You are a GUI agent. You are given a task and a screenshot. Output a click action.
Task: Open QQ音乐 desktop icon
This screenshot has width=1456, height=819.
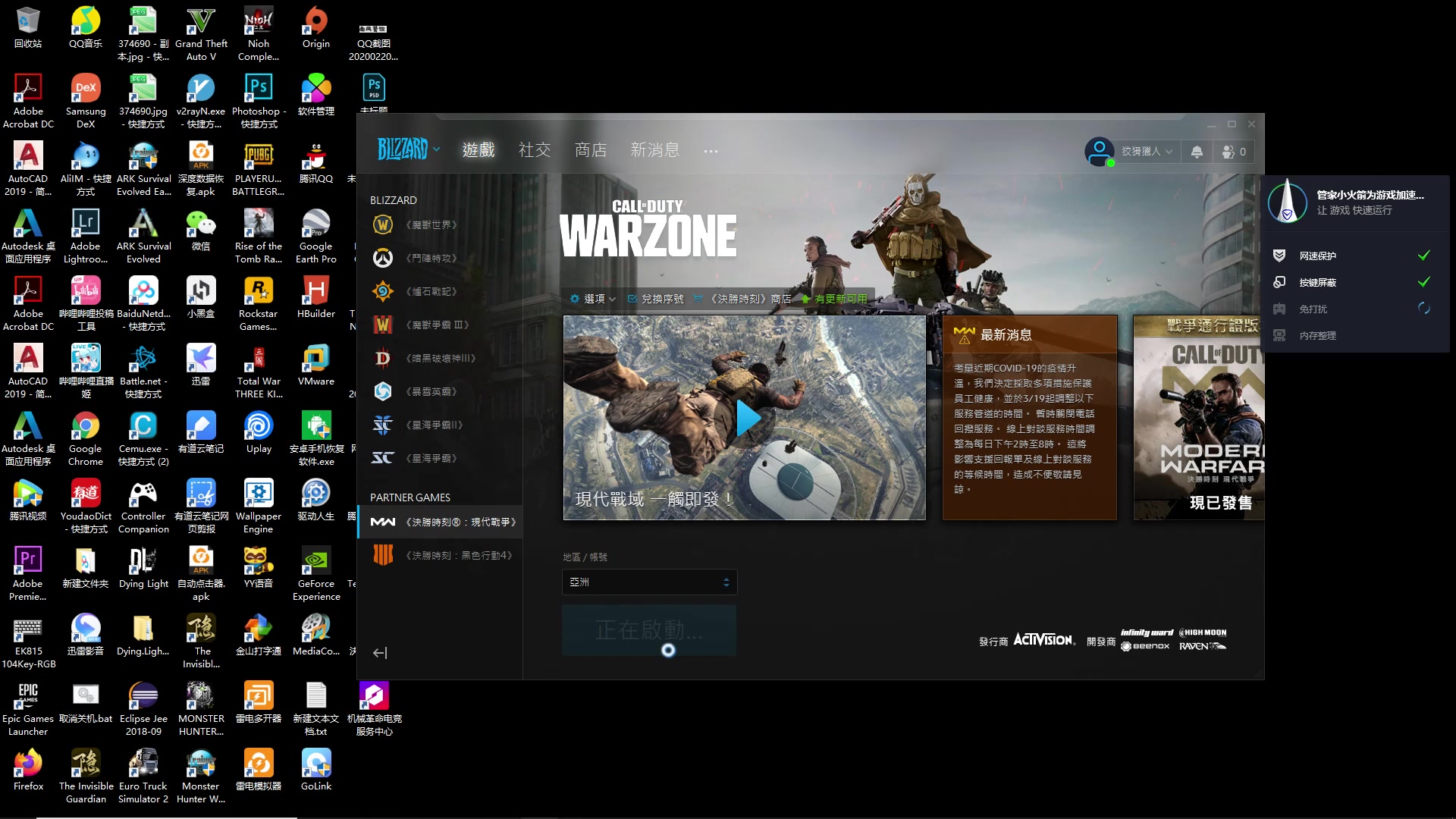(x=86, y=28)
